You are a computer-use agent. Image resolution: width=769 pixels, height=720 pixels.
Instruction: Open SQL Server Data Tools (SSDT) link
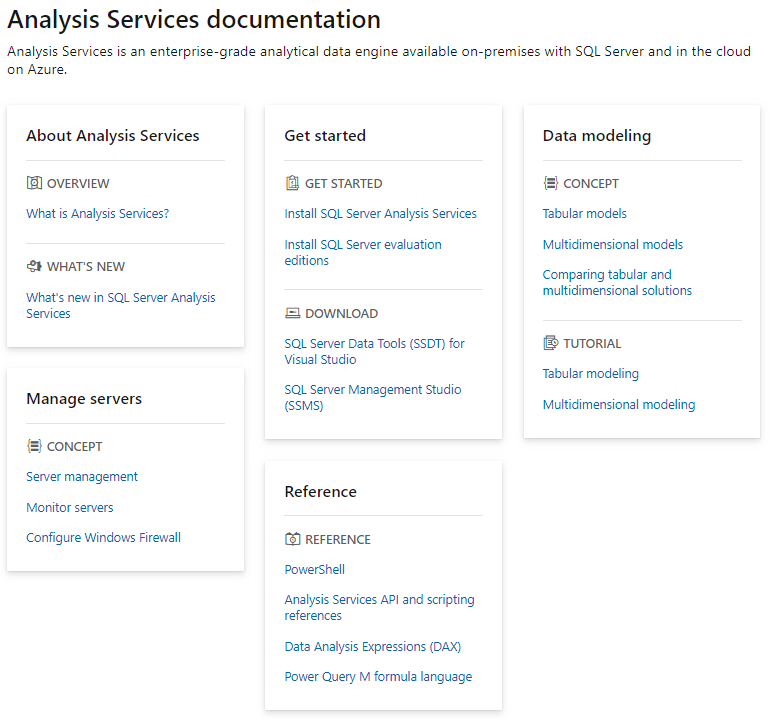coord(374,351)
